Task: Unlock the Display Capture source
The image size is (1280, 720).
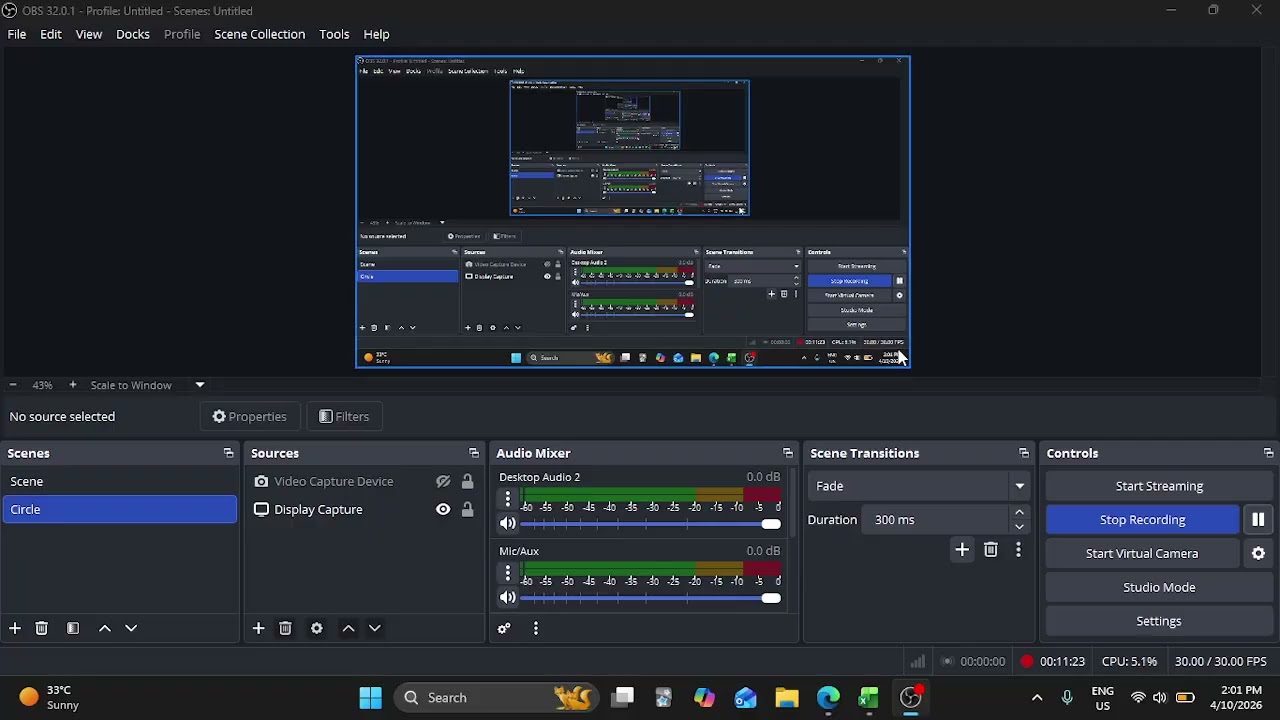Action: (467, 509)
